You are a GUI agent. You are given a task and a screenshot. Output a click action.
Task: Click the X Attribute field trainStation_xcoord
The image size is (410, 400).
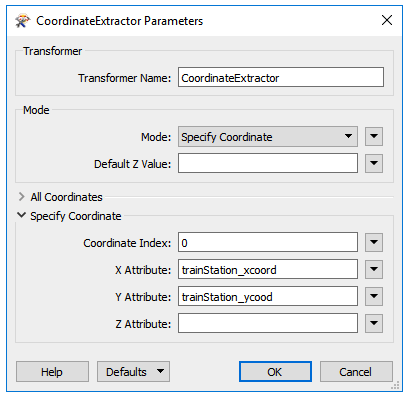268,269
